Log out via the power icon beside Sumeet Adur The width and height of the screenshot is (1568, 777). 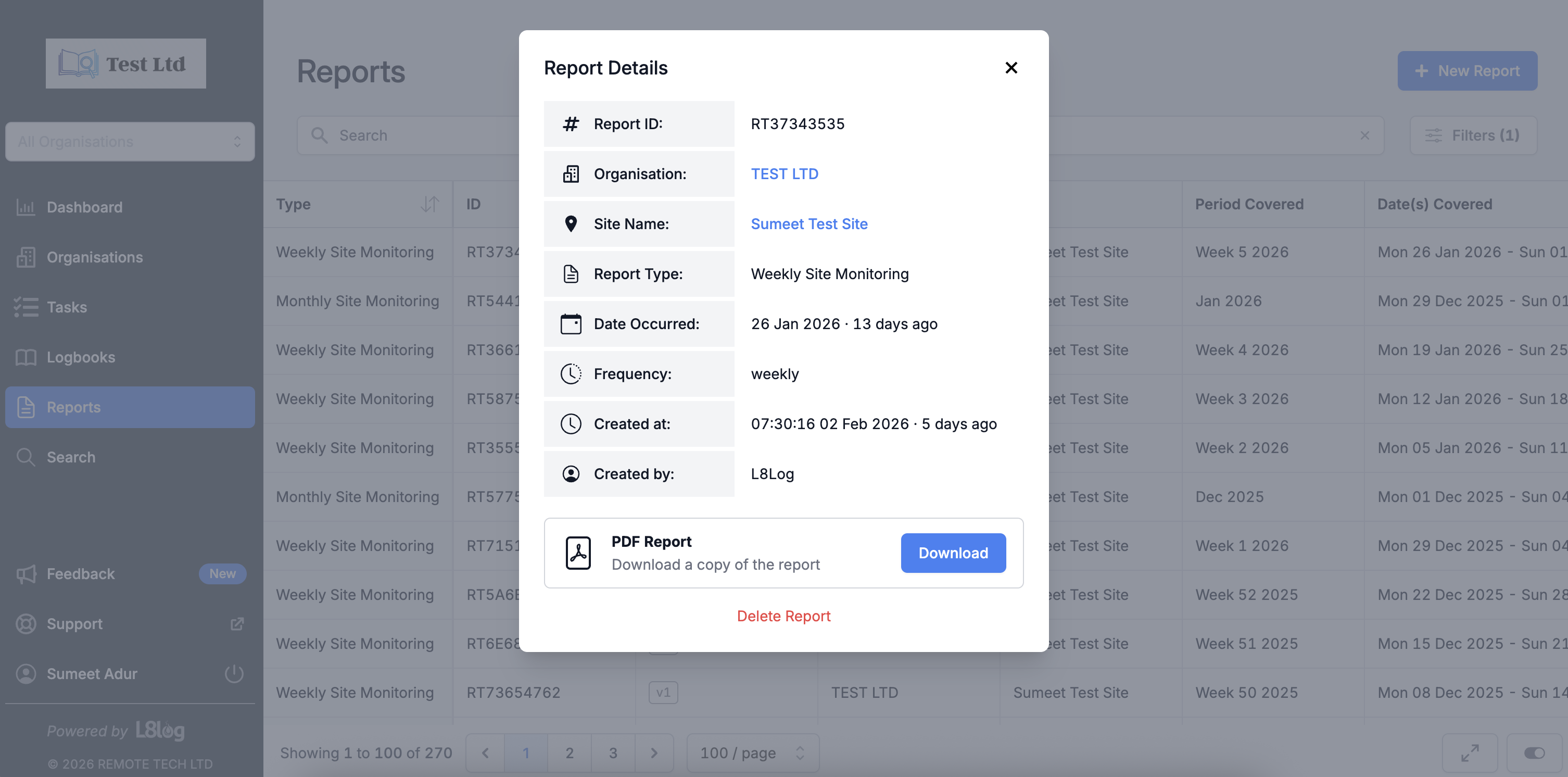point(234,673)
